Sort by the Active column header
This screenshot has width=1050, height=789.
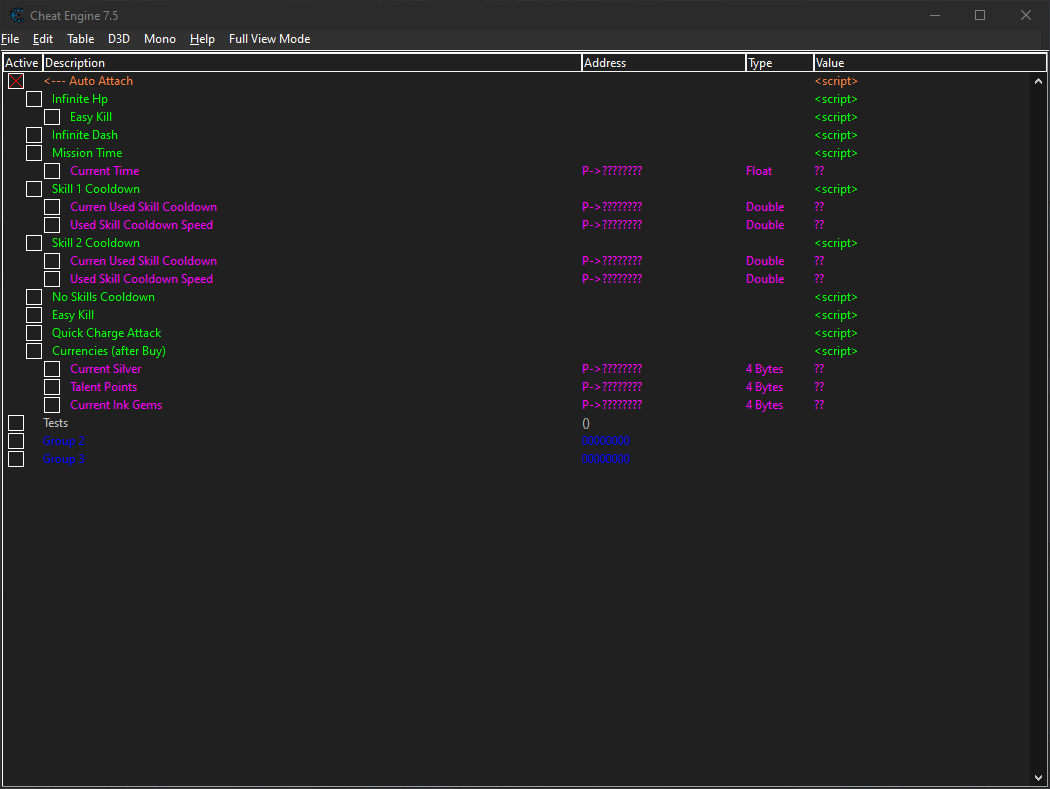[x=23, y=63]
